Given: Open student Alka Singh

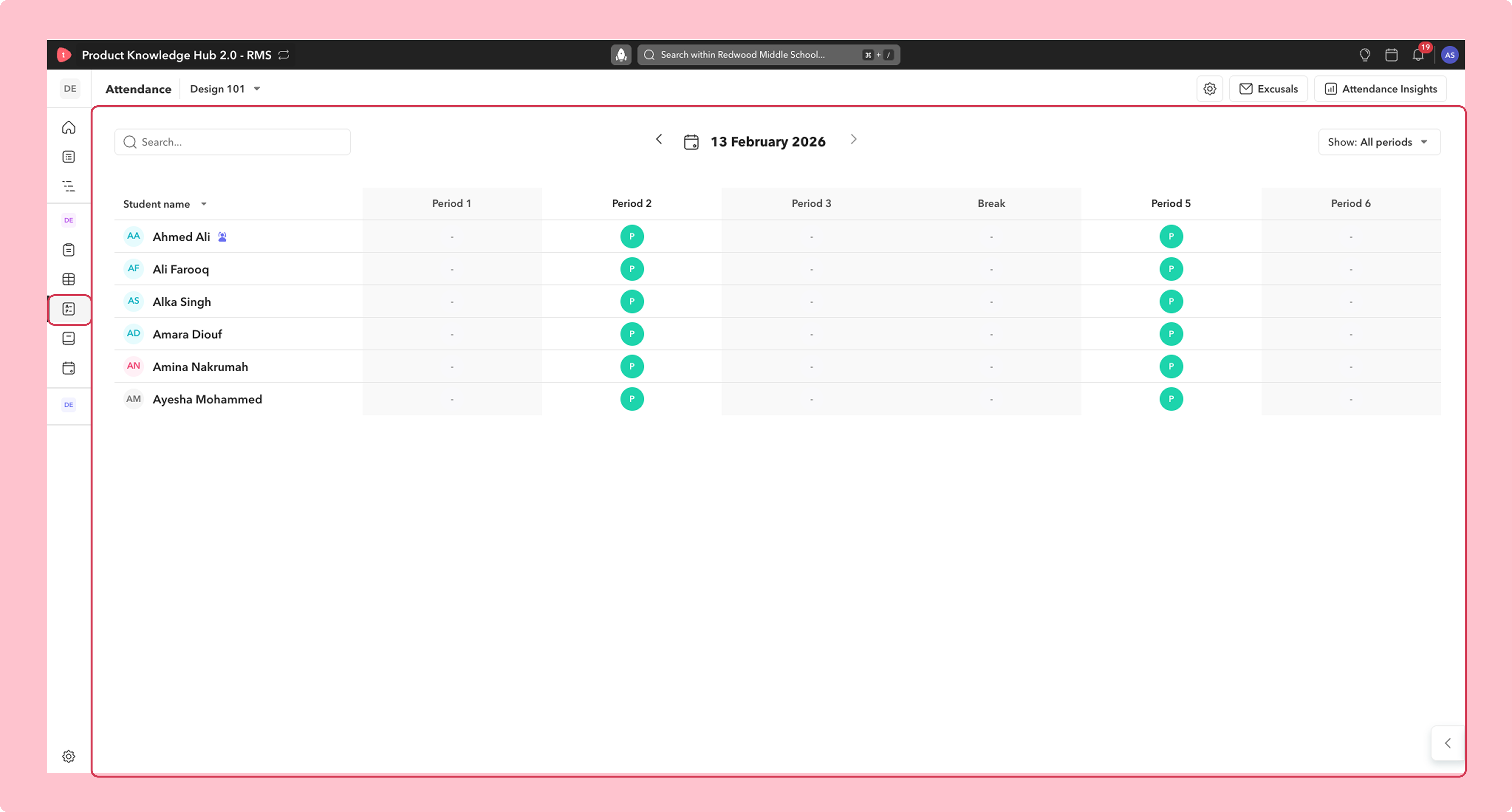Looking at the screenshot, I should tap(182, 302).
